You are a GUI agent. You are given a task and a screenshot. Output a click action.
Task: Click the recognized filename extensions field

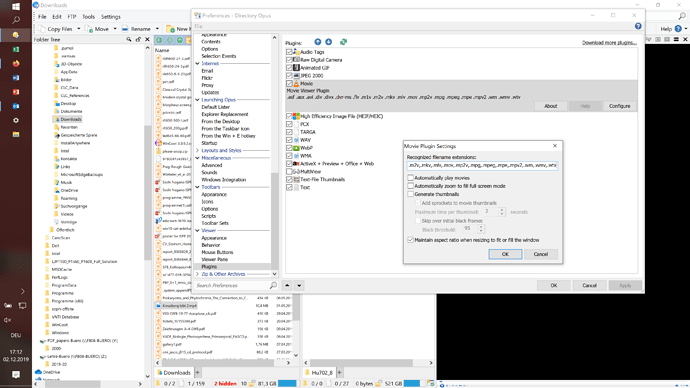pyautogui.click(x=483, y=165)
